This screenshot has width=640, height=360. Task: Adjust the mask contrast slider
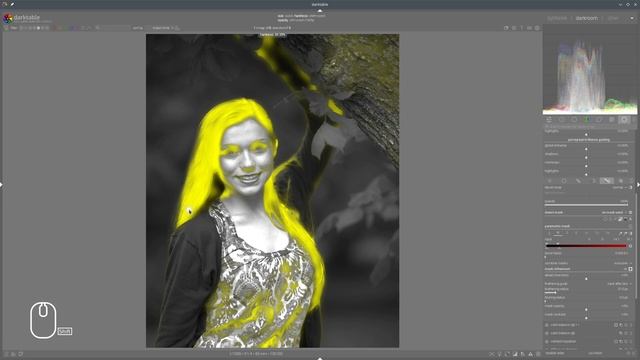[586, 316]
